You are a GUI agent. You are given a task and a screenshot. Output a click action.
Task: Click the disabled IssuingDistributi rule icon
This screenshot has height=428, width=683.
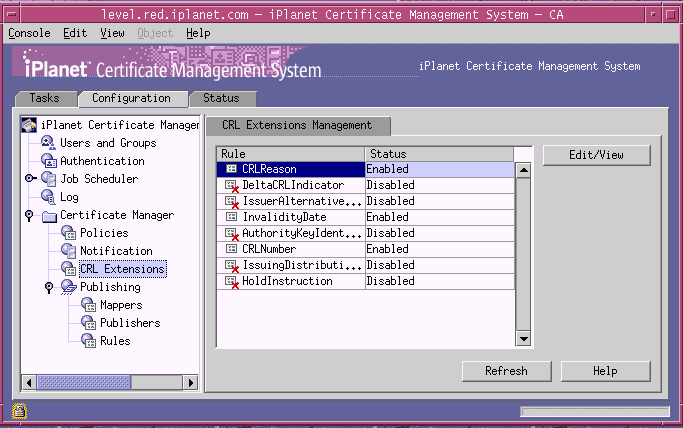(232, 266)
